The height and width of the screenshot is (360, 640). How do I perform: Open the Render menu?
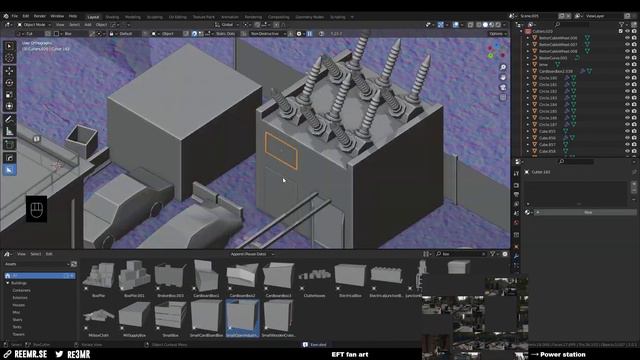[40, 16]
